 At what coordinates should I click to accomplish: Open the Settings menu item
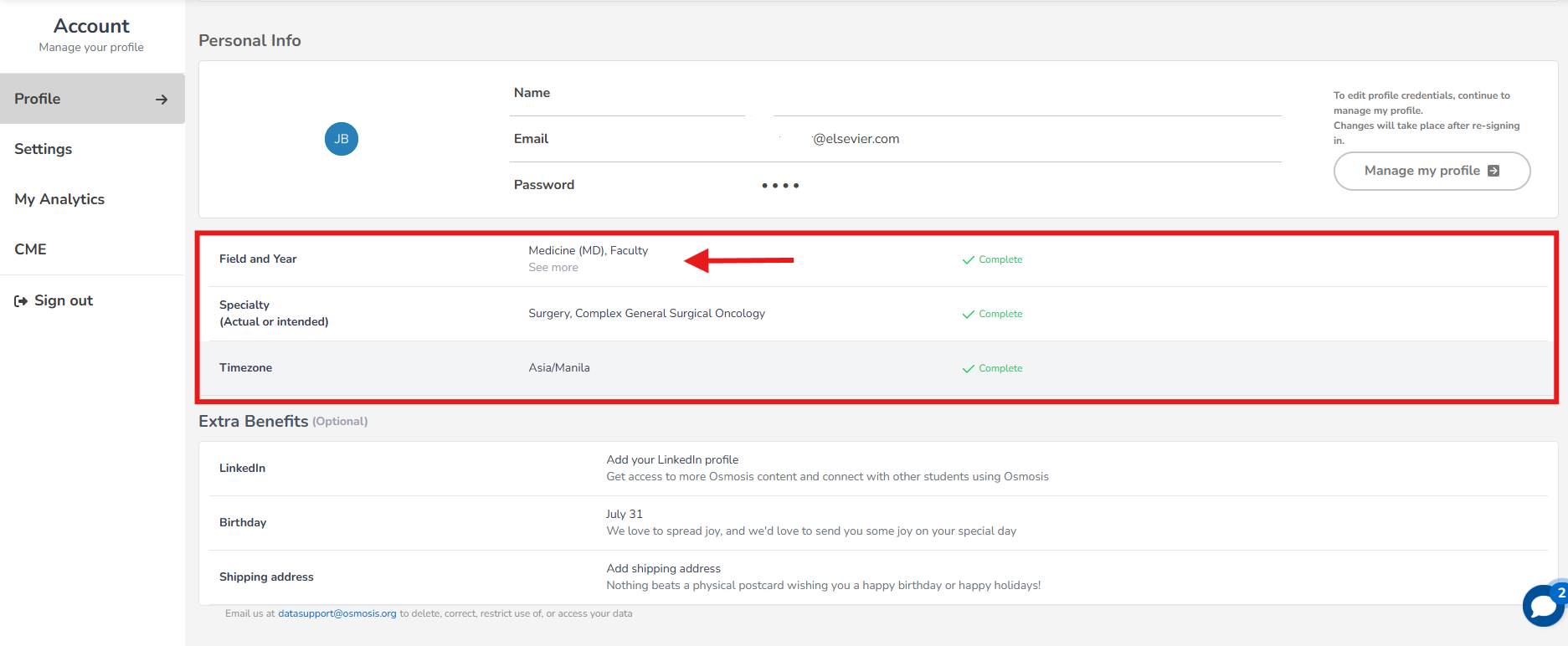[x=44, y=149]
